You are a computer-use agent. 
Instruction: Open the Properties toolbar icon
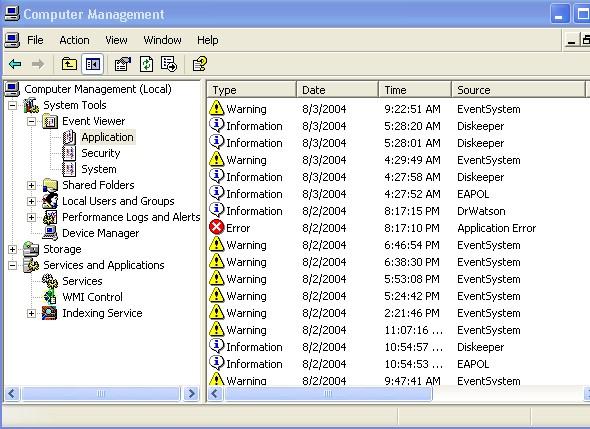coord(123,64)
